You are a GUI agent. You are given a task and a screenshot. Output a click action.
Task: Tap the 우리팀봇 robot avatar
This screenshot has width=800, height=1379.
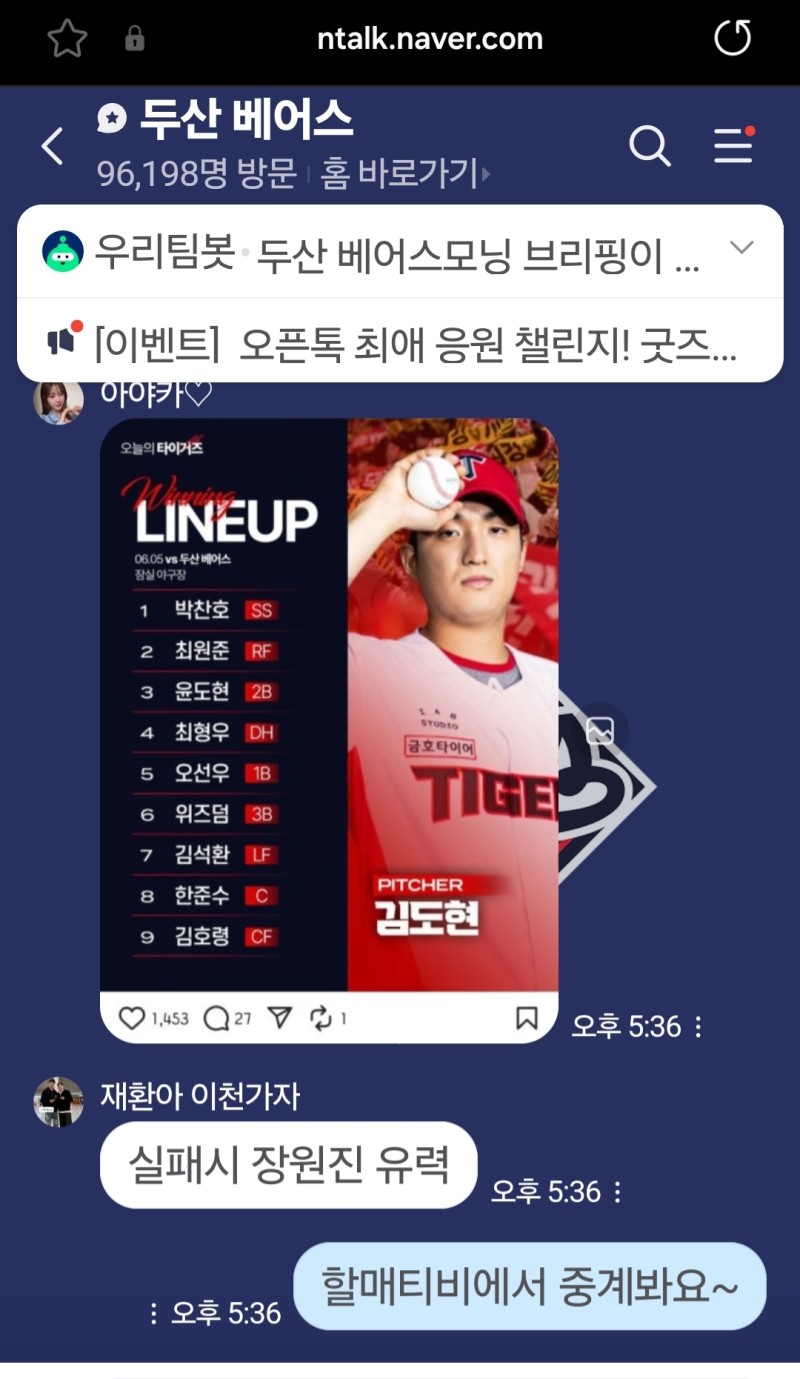pyautogui.click(x=63, y=251)
